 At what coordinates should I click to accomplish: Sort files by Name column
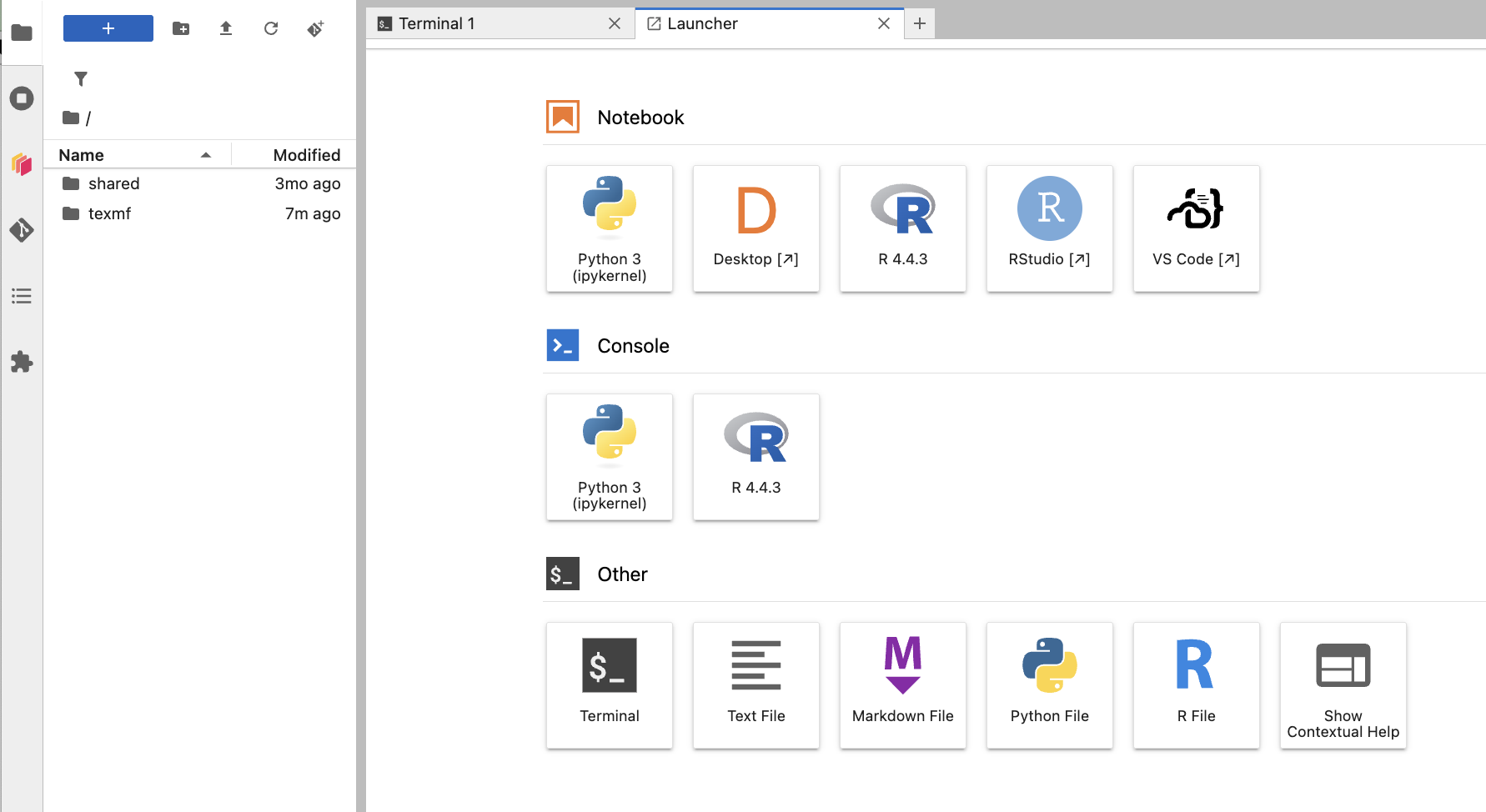pyautogui.click(x=137, y=155)
